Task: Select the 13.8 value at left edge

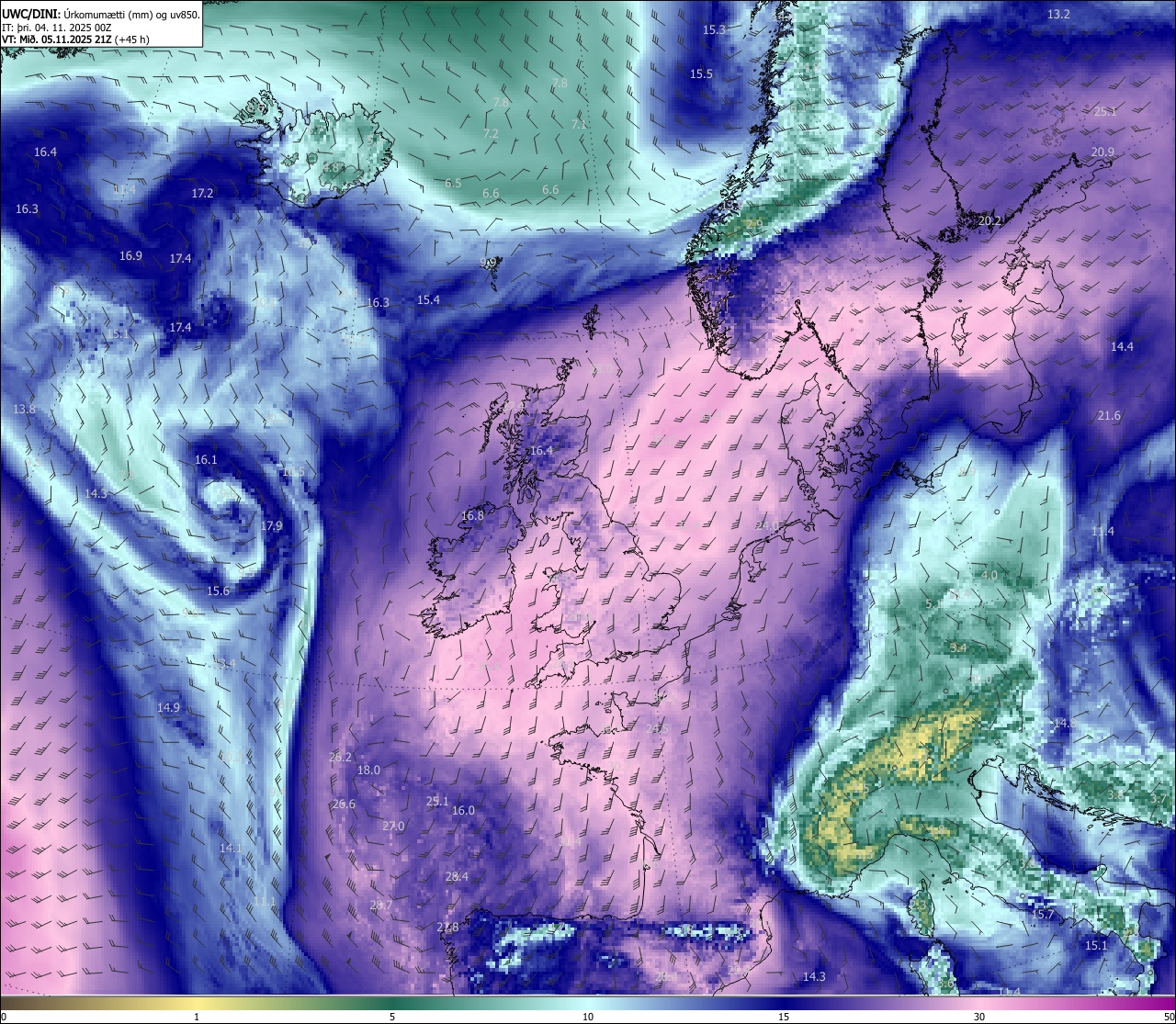Action: (x=24, y=410)
